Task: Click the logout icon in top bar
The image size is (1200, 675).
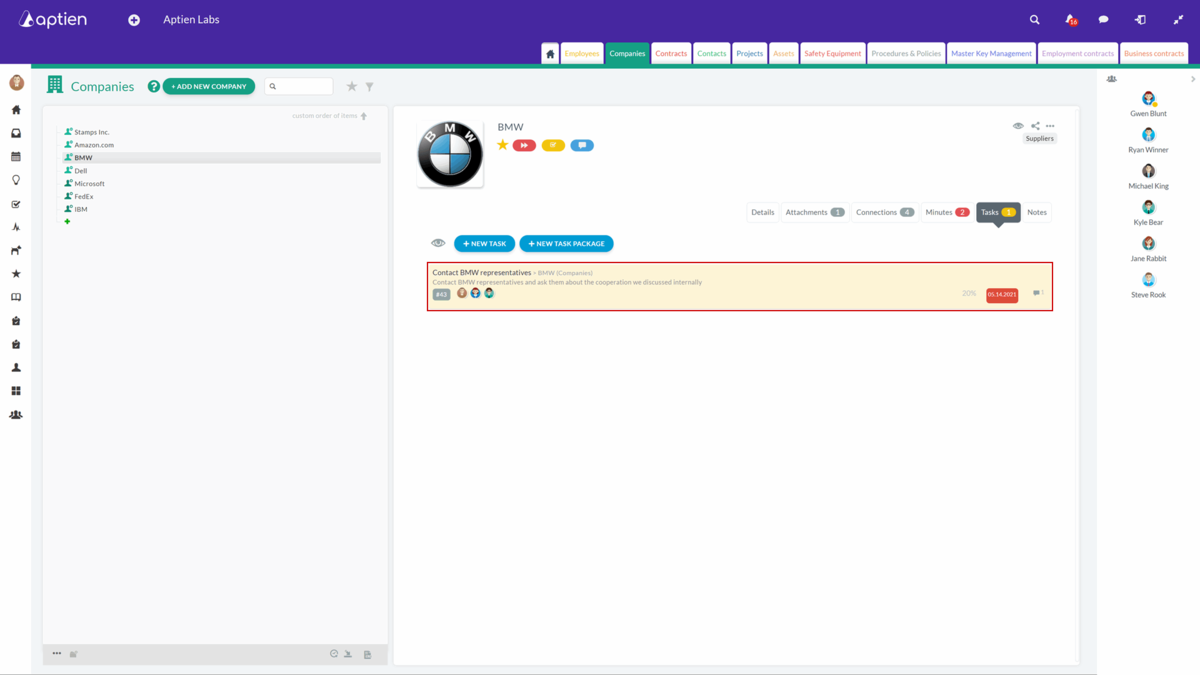Action: (x=1140, y=20)
